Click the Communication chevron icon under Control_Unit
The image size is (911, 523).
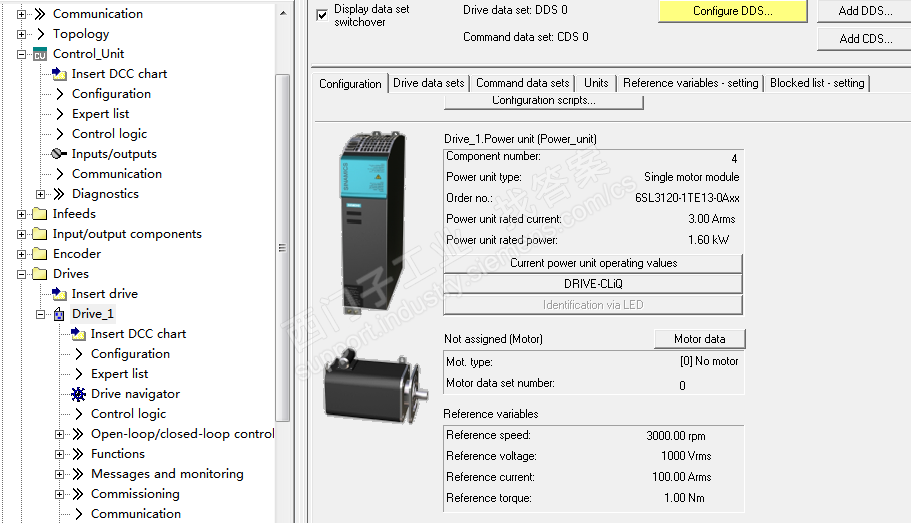pos(60,174)
